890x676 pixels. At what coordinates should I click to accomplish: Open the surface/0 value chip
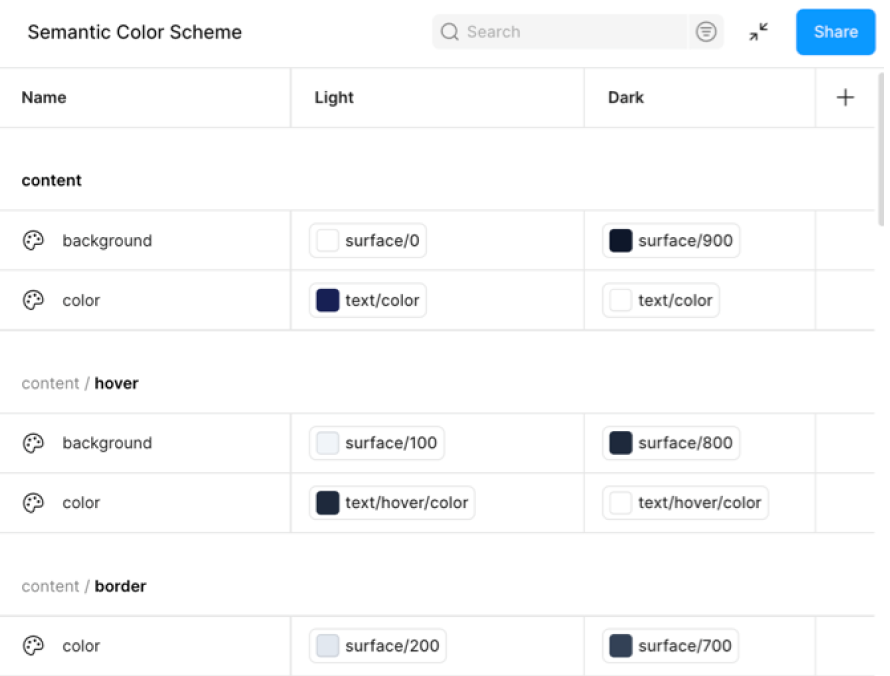point(368,241)
